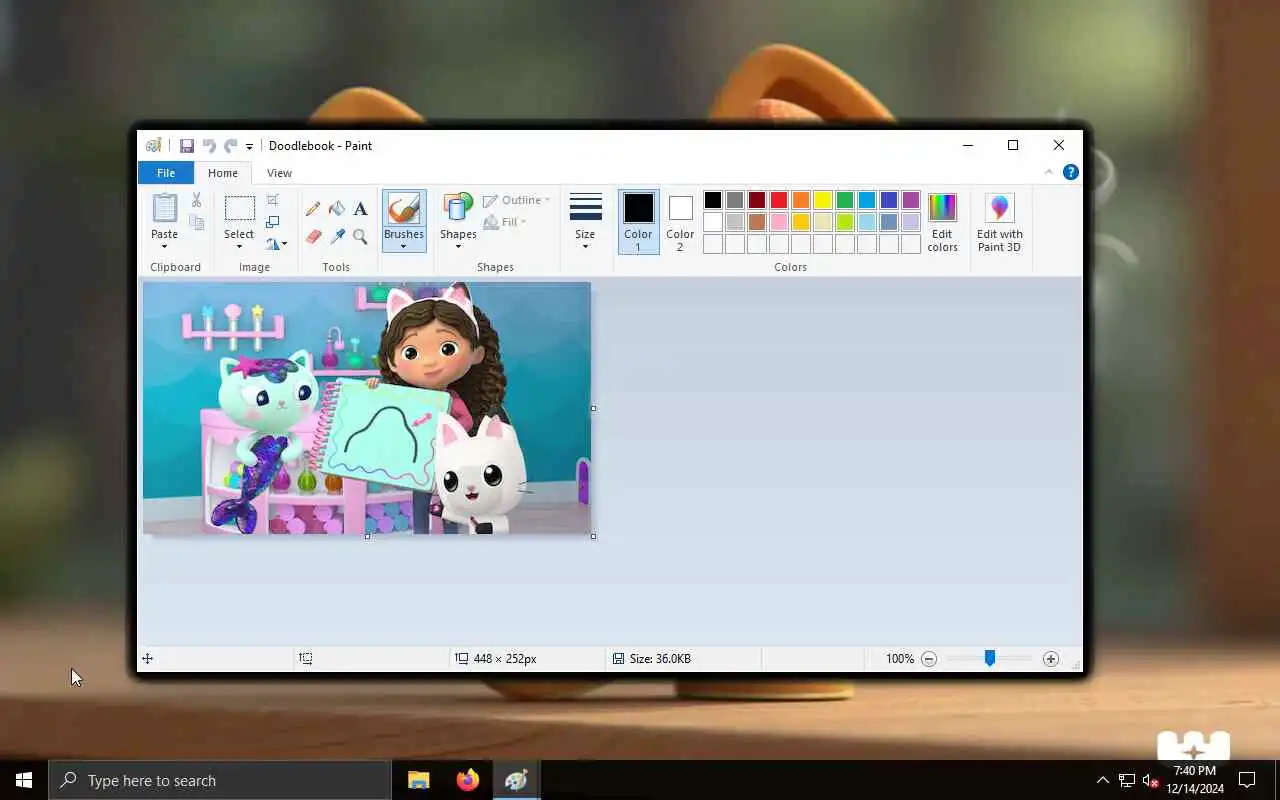The image size is (1280, 800).
Task: Click the Paste clipboard icon
Action: (164, 208)
